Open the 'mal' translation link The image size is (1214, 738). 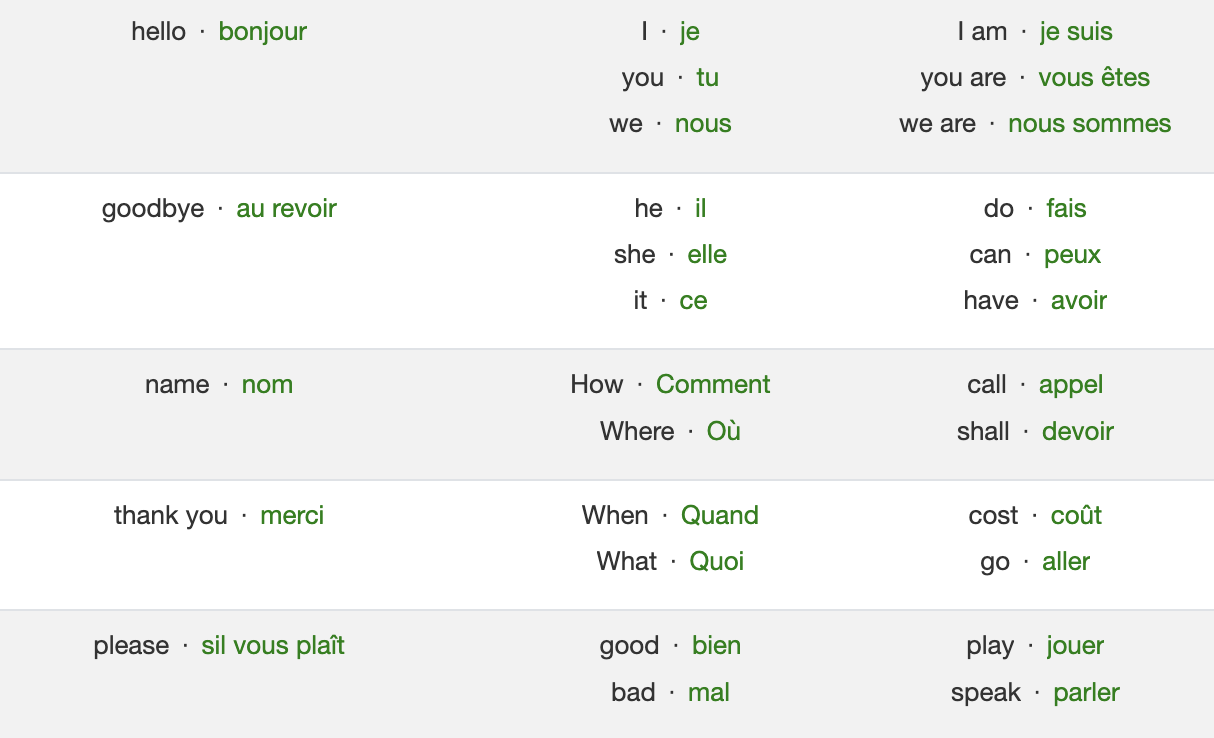click(x=708, y=693)
